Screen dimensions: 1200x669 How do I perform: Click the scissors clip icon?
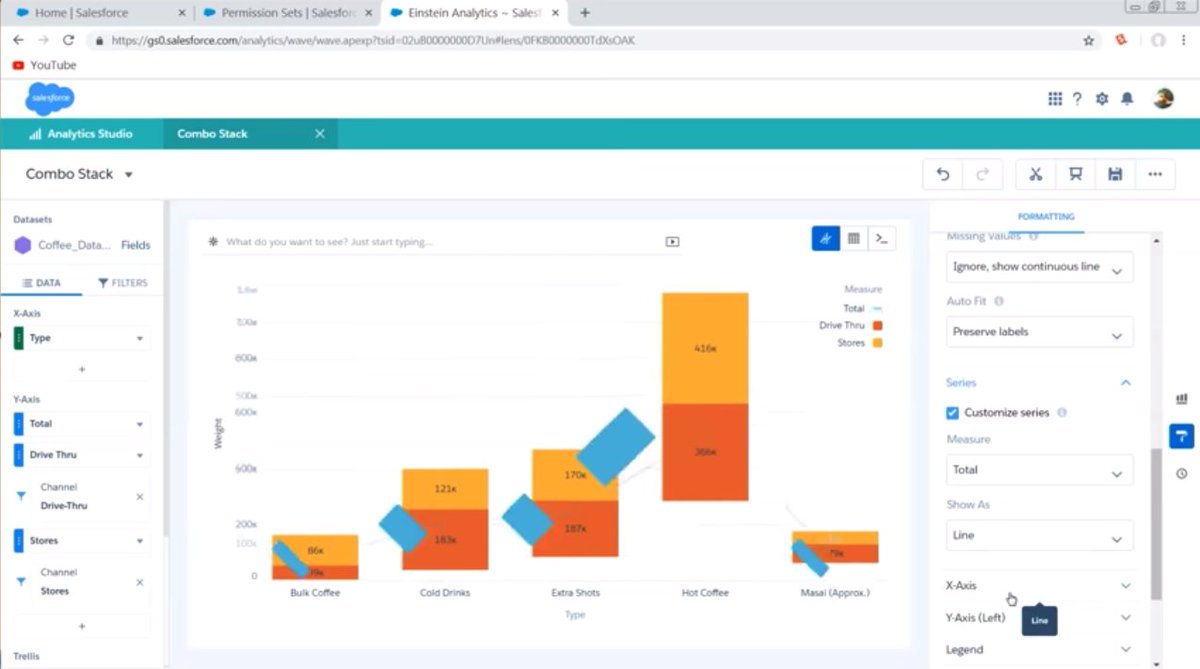[1036, 174]
